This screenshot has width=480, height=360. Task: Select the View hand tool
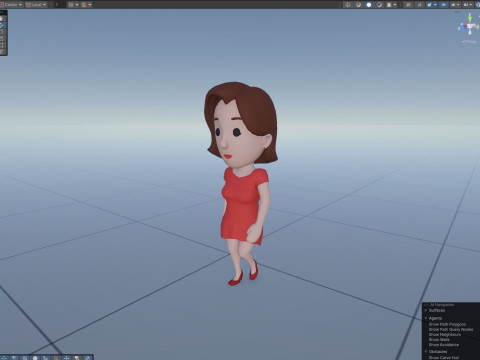click(x=3, y=19)
